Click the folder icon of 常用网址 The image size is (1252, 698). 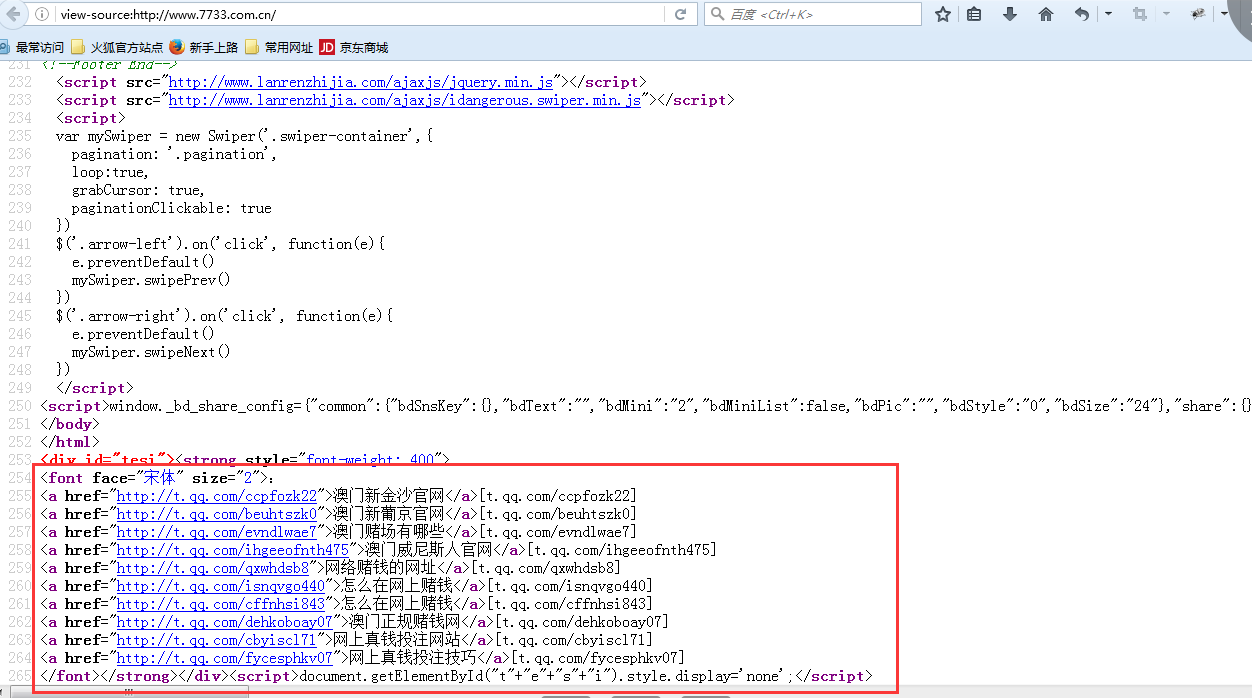(x=252, y=47)
